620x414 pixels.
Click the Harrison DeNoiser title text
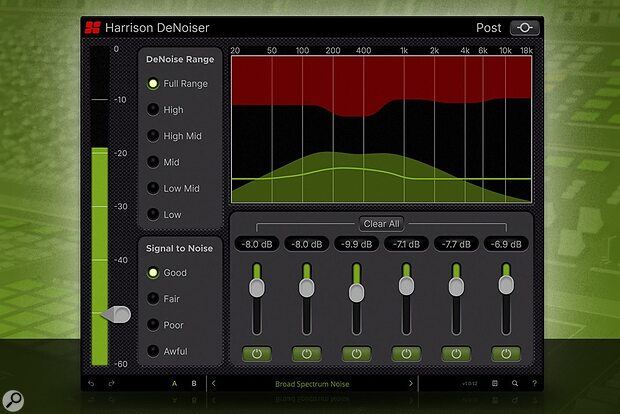(157, 28)
